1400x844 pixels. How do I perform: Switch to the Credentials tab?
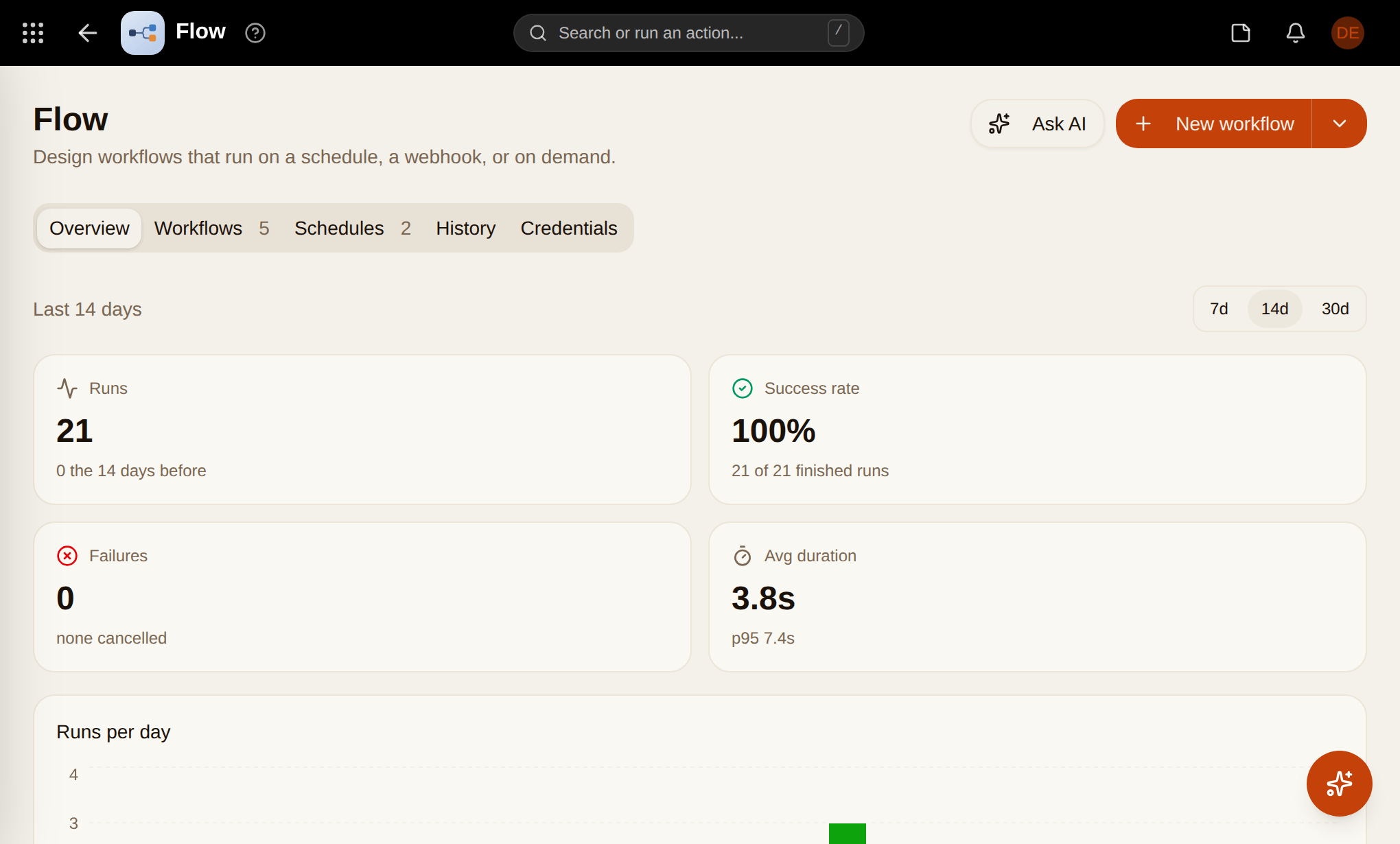pos(569,228)
